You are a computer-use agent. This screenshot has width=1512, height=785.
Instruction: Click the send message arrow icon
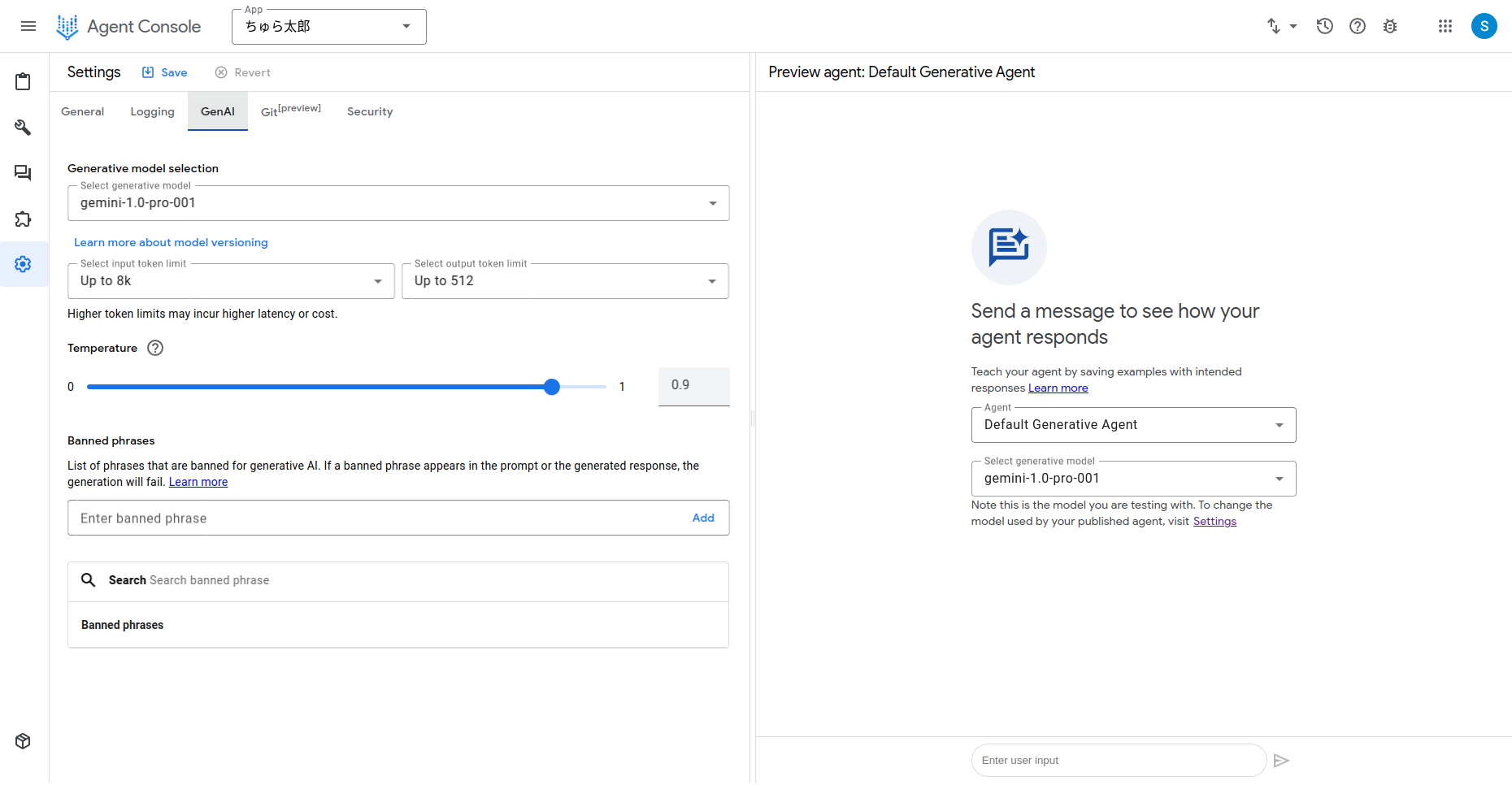pos(1281,761)
